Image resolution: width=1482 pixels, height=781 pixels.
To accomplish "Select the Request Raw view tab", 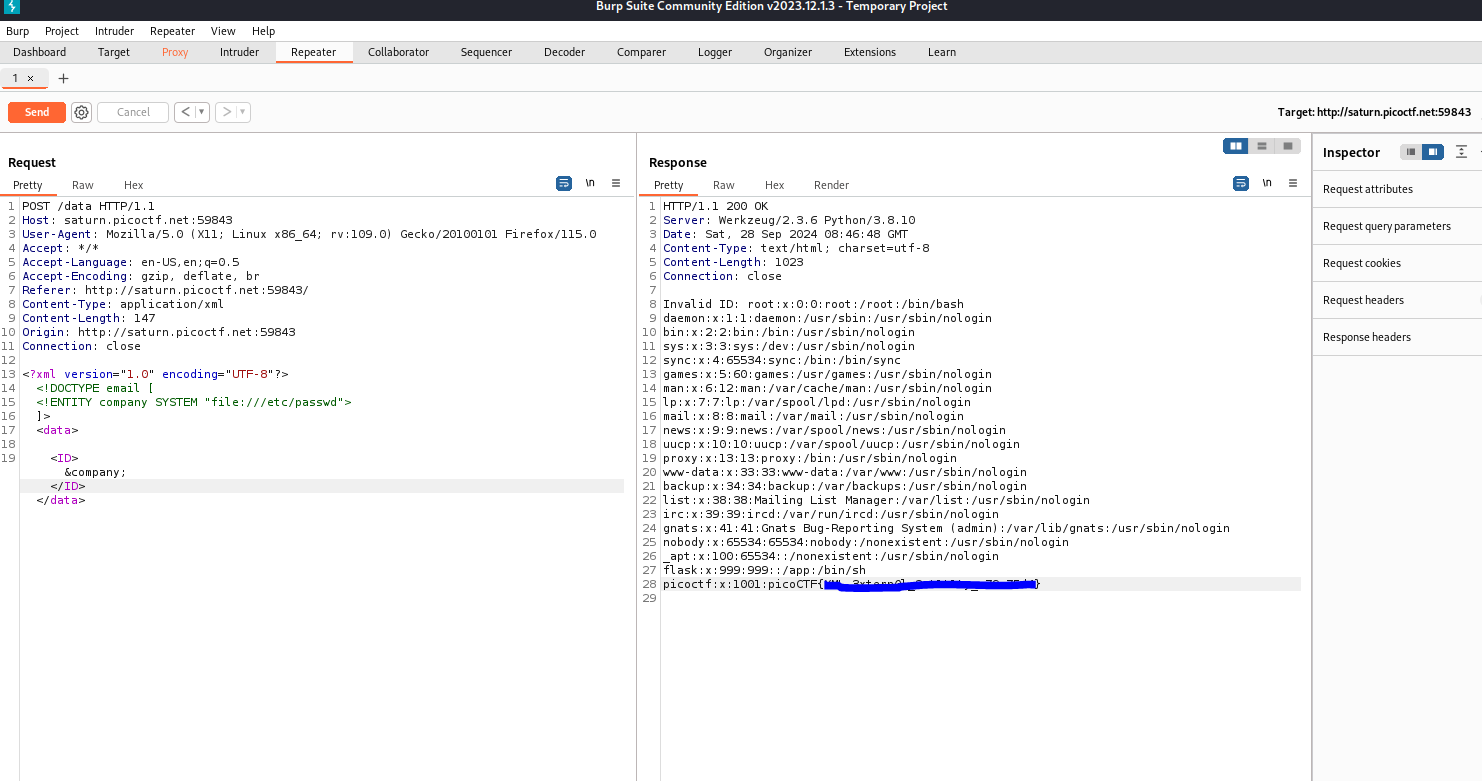I will [83, 185].
